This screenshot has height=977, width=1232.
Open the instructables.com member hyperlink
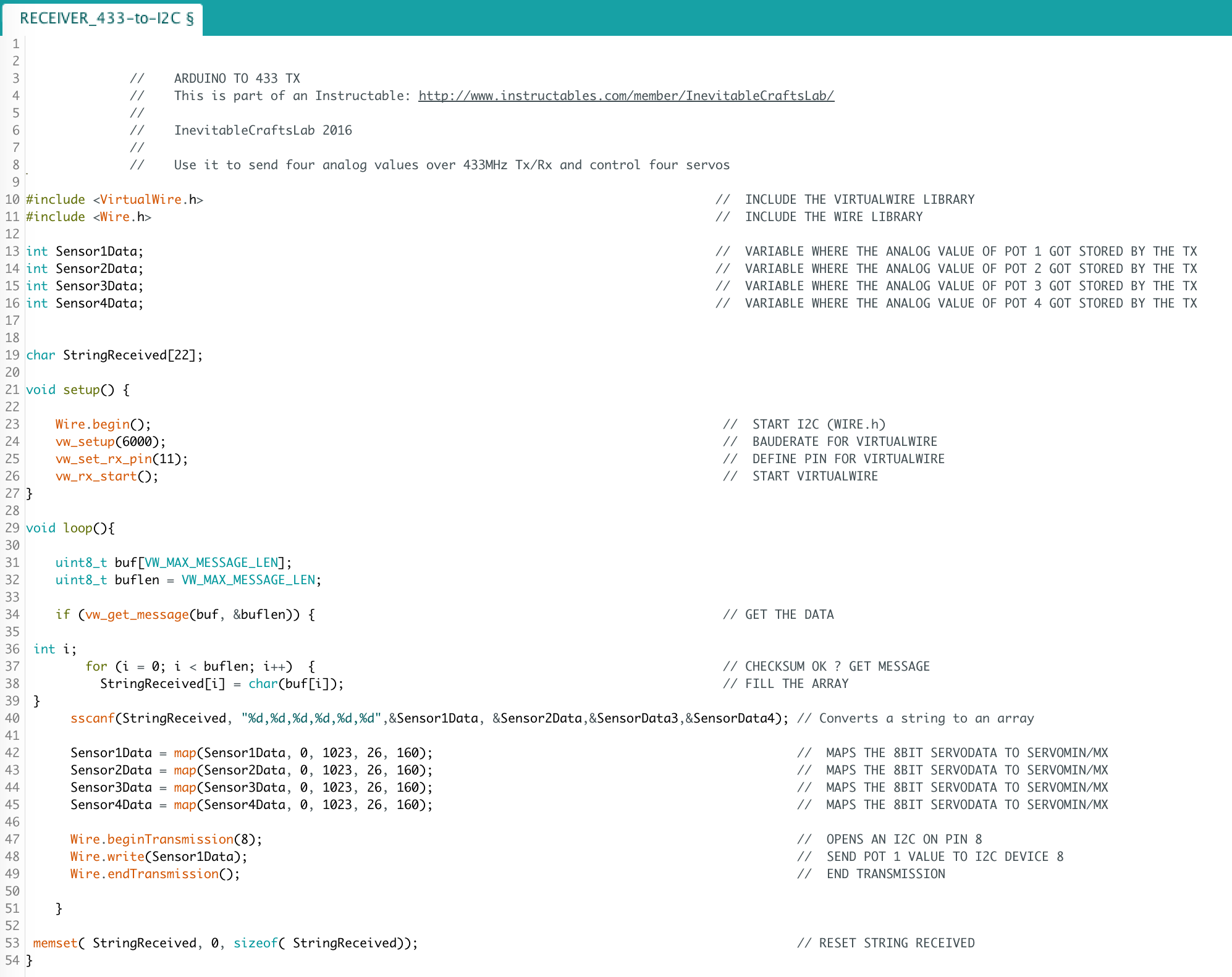(626, 95)
